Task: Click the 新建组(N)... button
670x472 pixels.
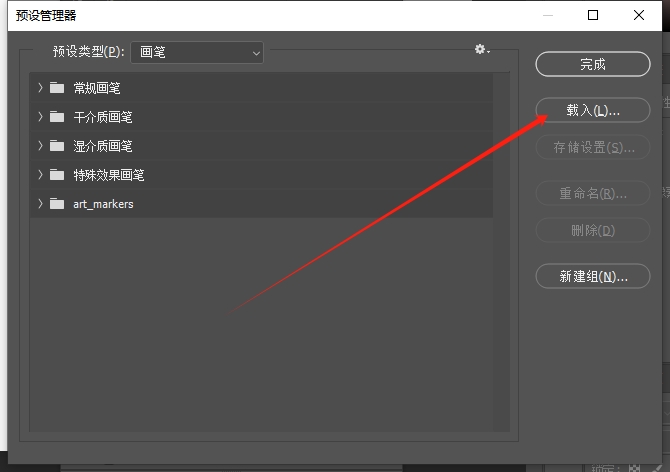Action: tap(593, 276)
